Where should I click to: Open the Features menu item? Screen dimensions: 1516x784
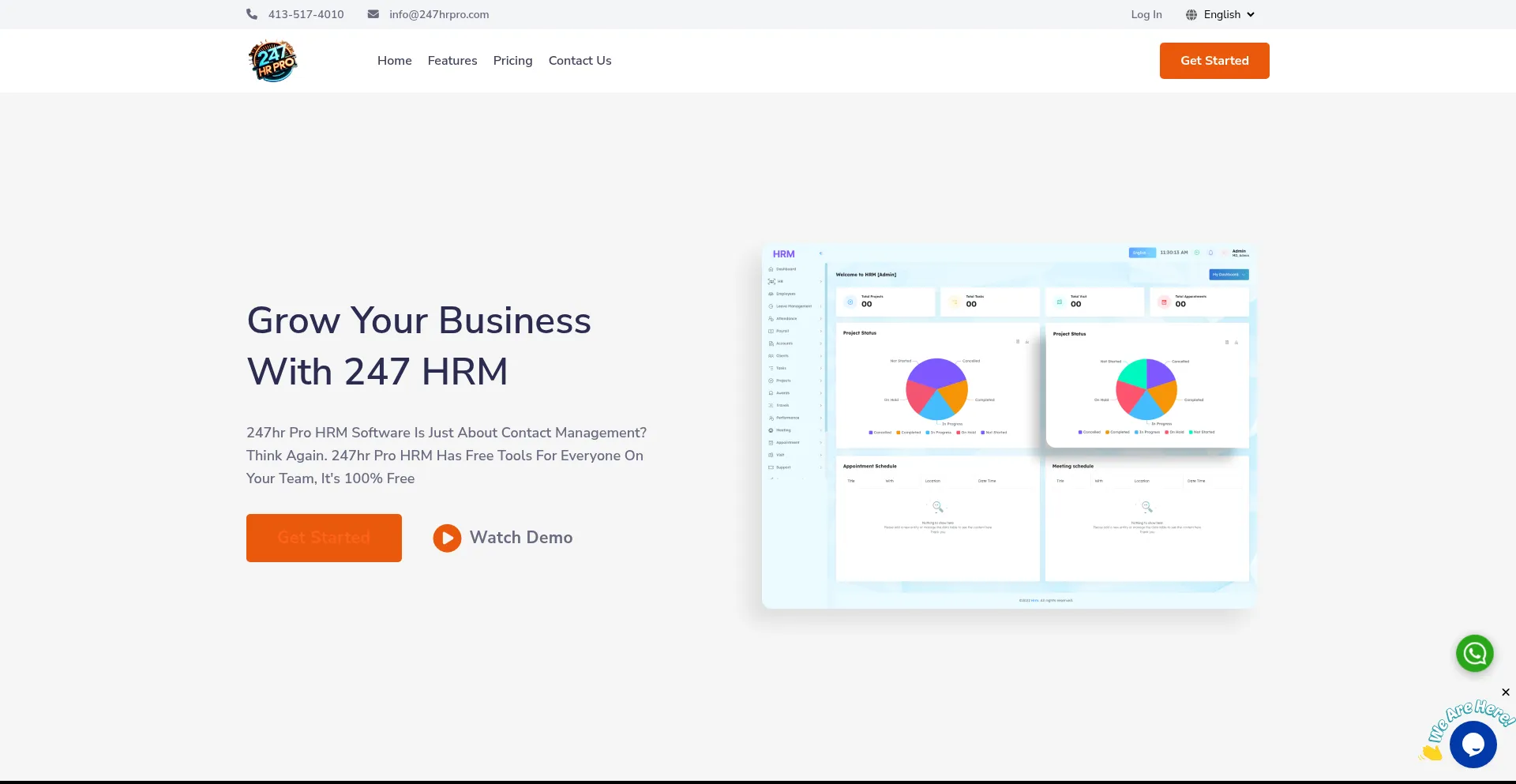[452, 61]
